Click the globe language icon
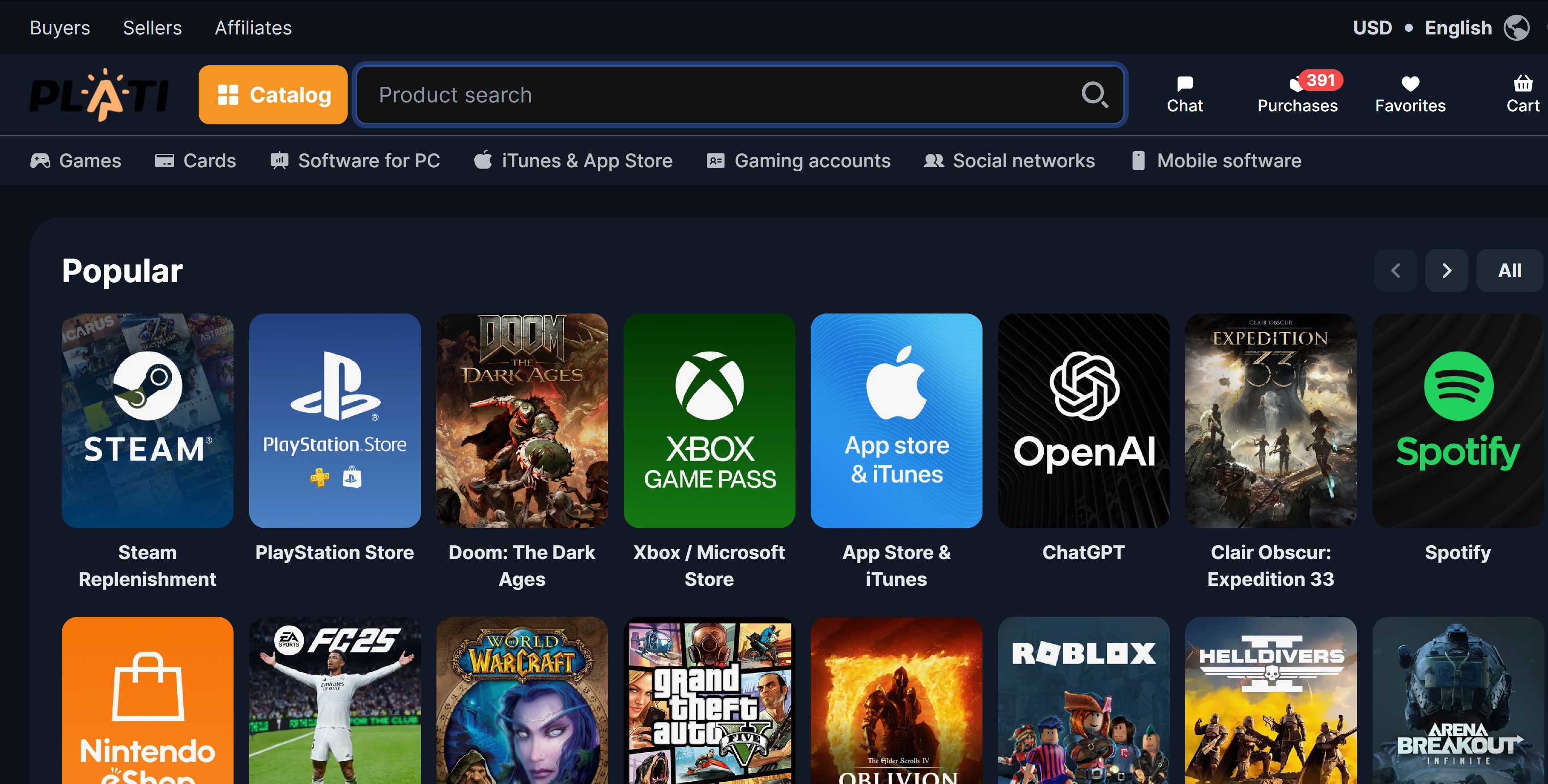This screenshot has height=784, width=1548. [1516, 28]
